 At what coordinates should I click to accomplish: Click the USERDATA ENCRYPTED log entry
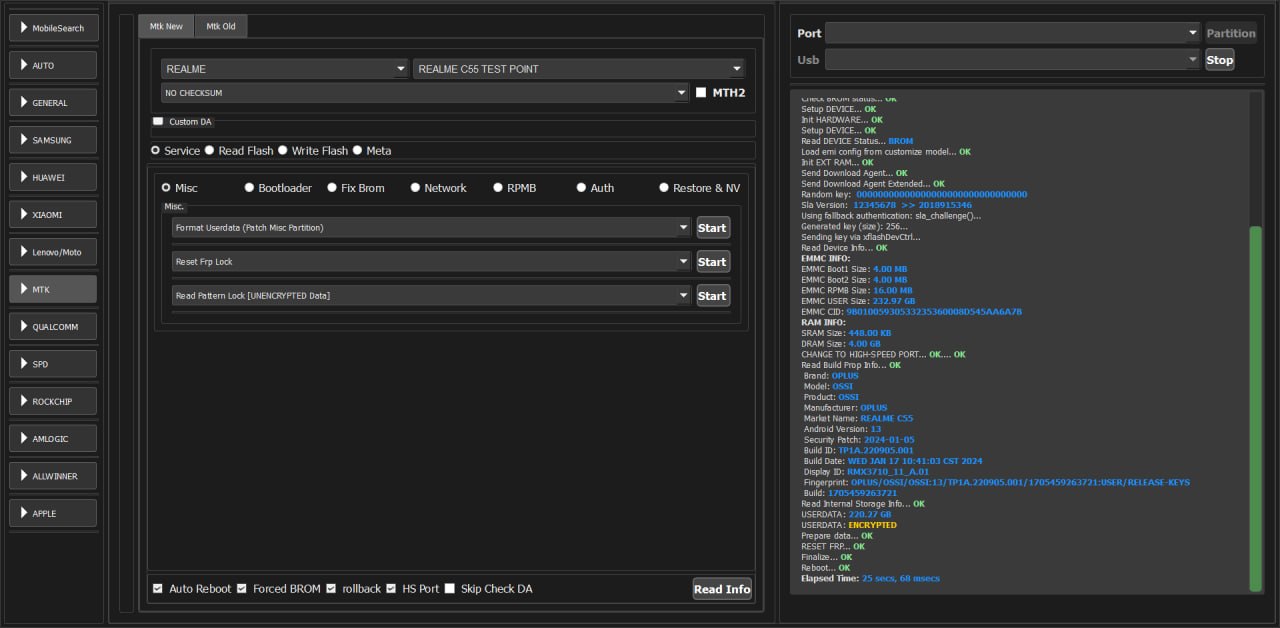click(849, 525)
